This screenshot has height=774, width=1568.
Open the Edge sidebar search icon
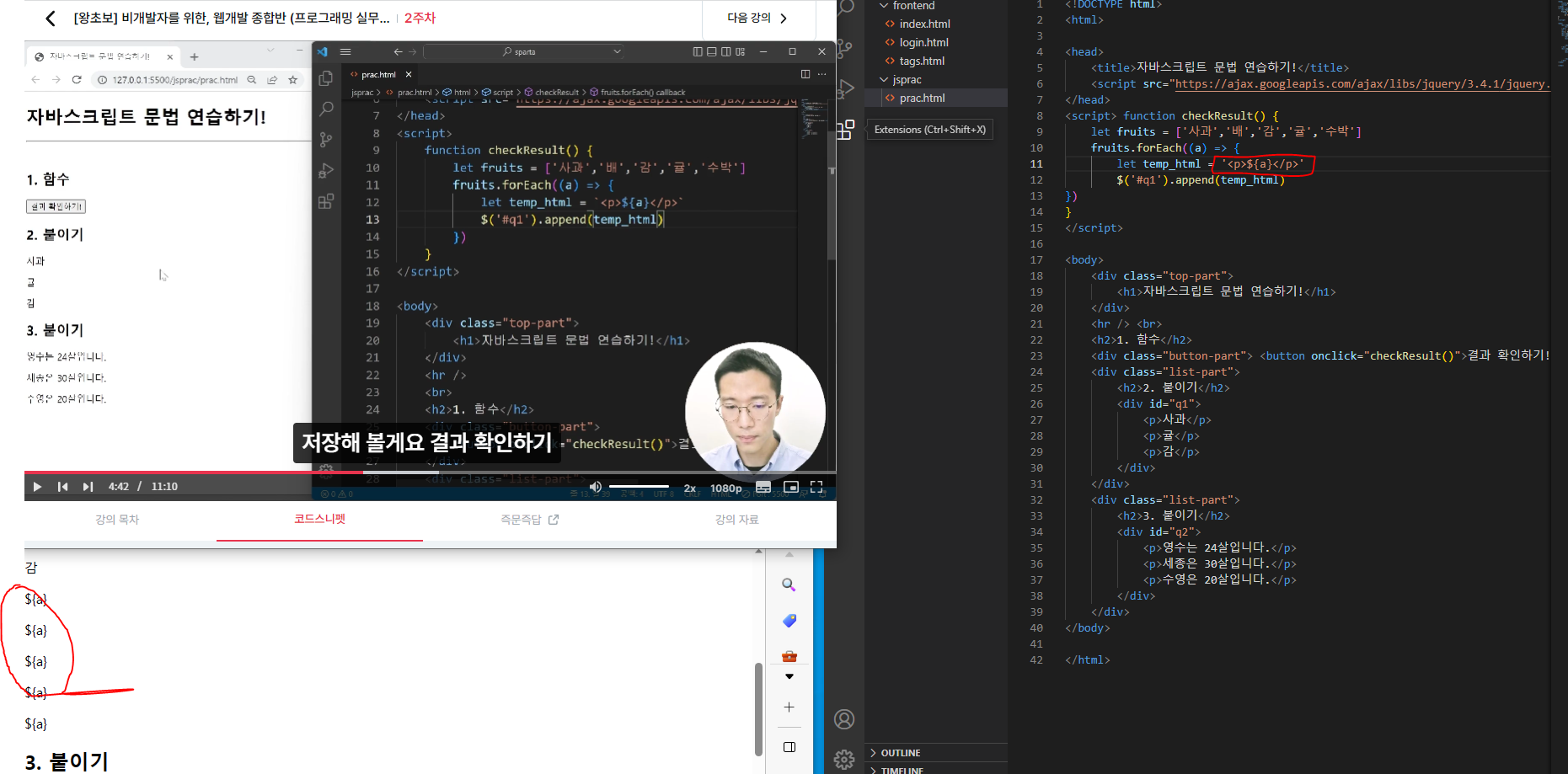789,585
